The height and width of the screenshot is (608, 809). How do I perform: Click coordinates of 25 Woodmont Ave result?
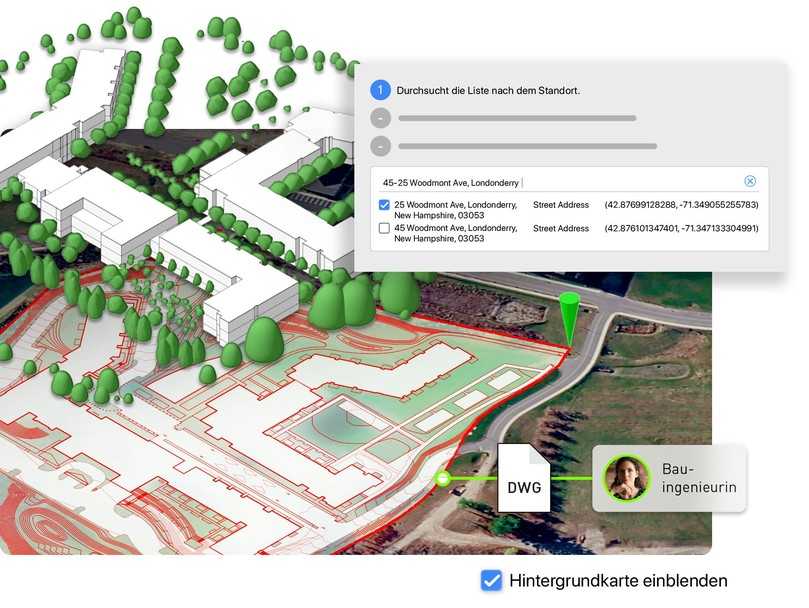[681, 205]
